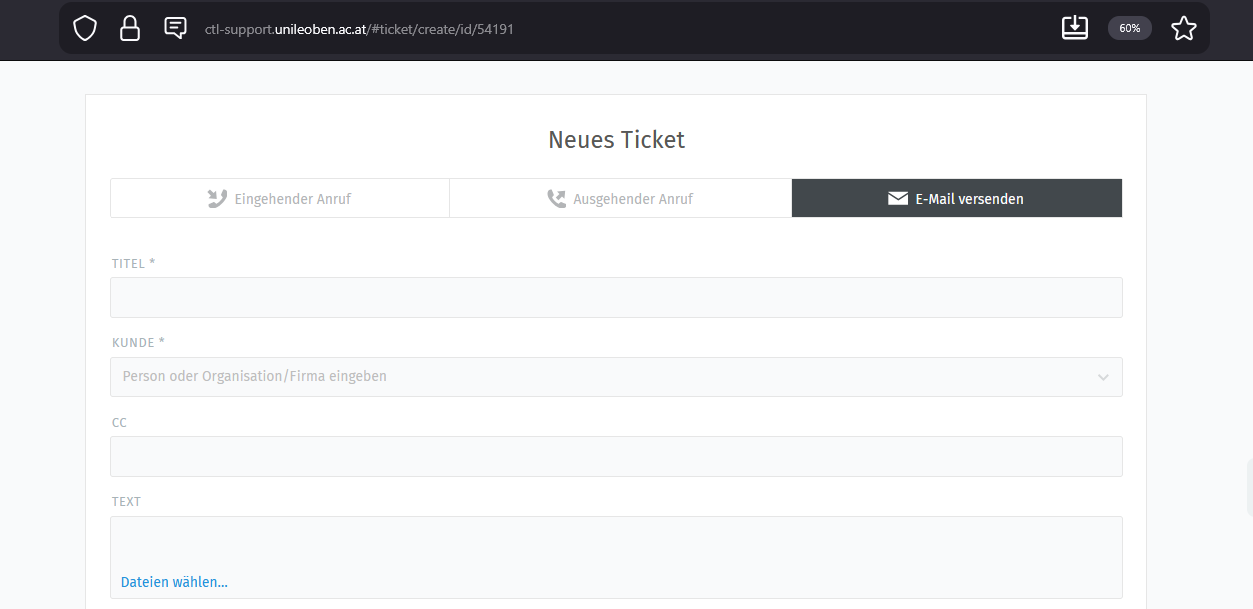Click the incoming call phone icon

click(x=217, y=199)
